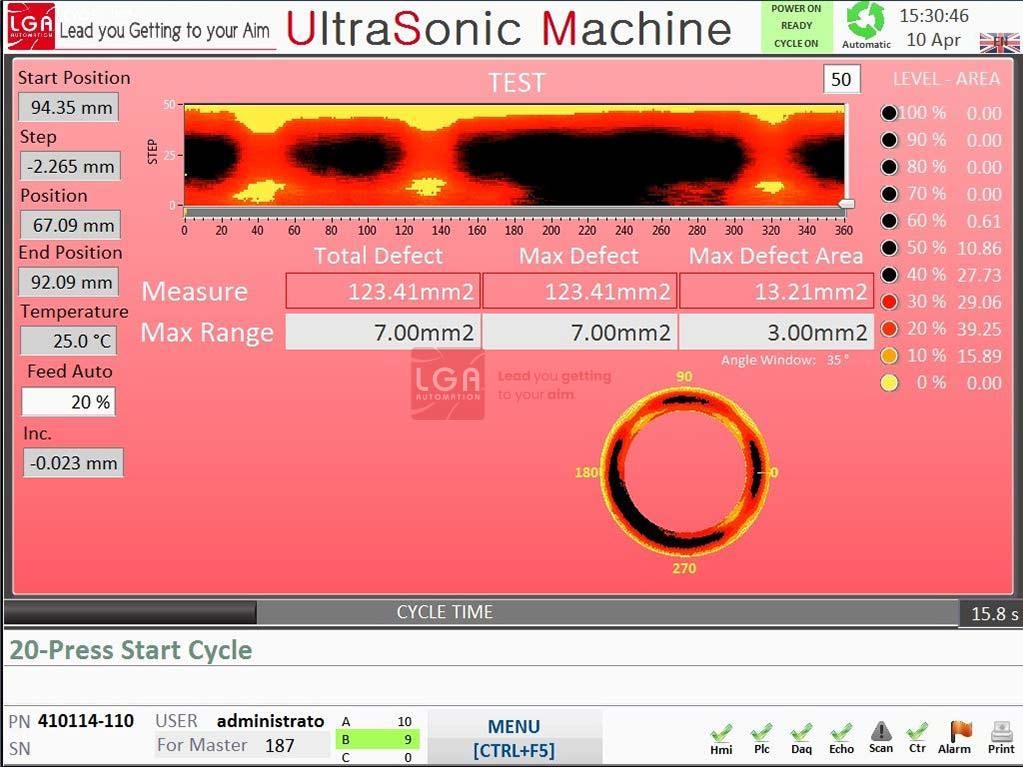Screen dimensions: 1023x767
Task: Click the Feed Auto 20 % field
Action: coord(69,402)
